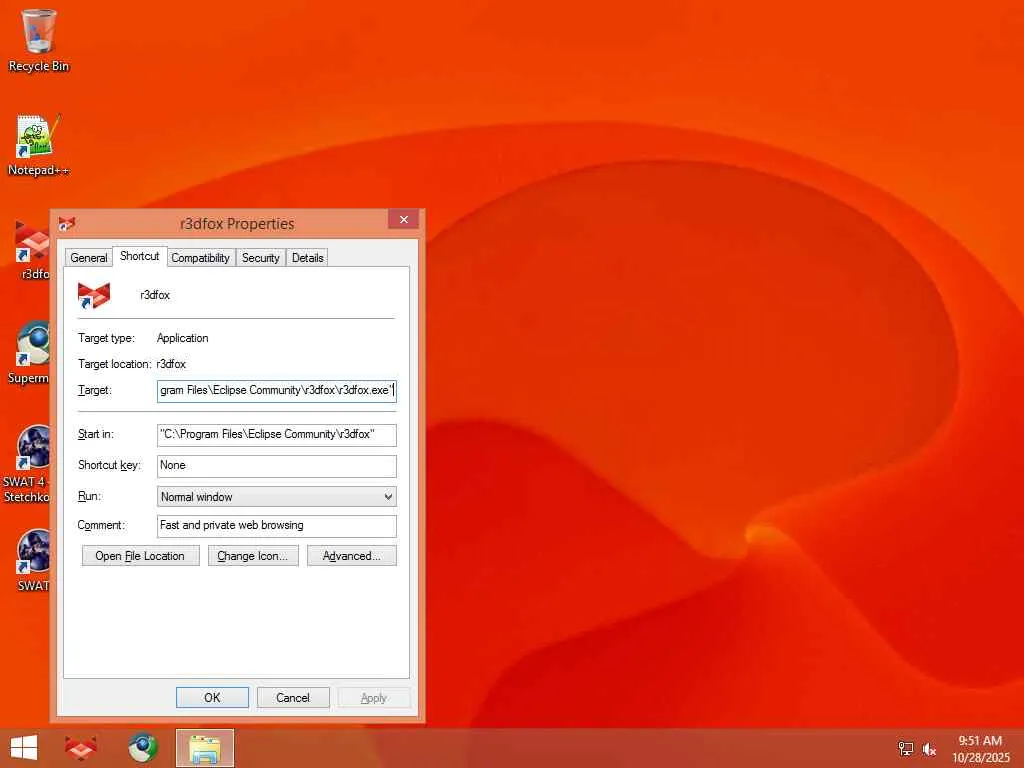Viewport: 1024px width, 768px height.
Task: Open the taskbar clock and date
Action: click(980, 749)
